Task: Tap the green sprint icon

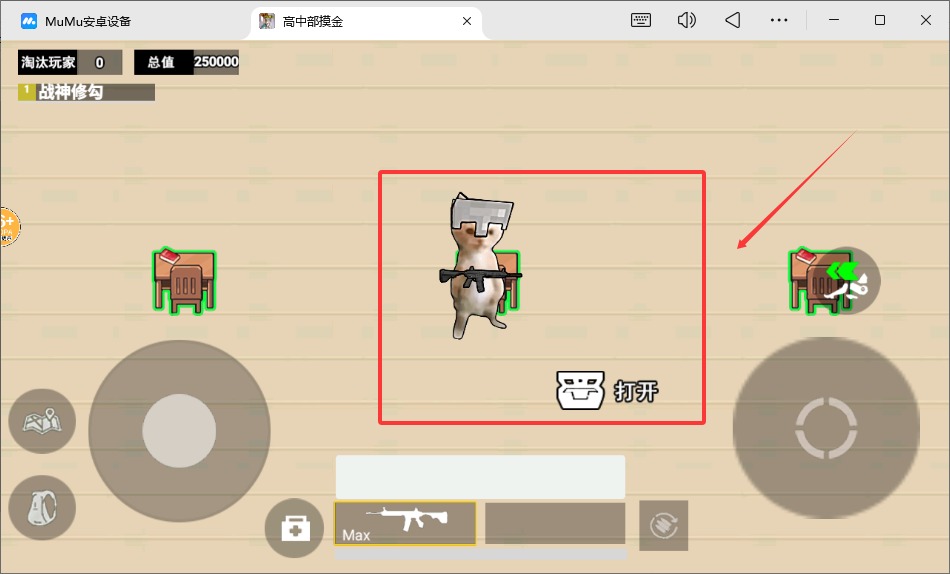Action: tap(846, 280)
